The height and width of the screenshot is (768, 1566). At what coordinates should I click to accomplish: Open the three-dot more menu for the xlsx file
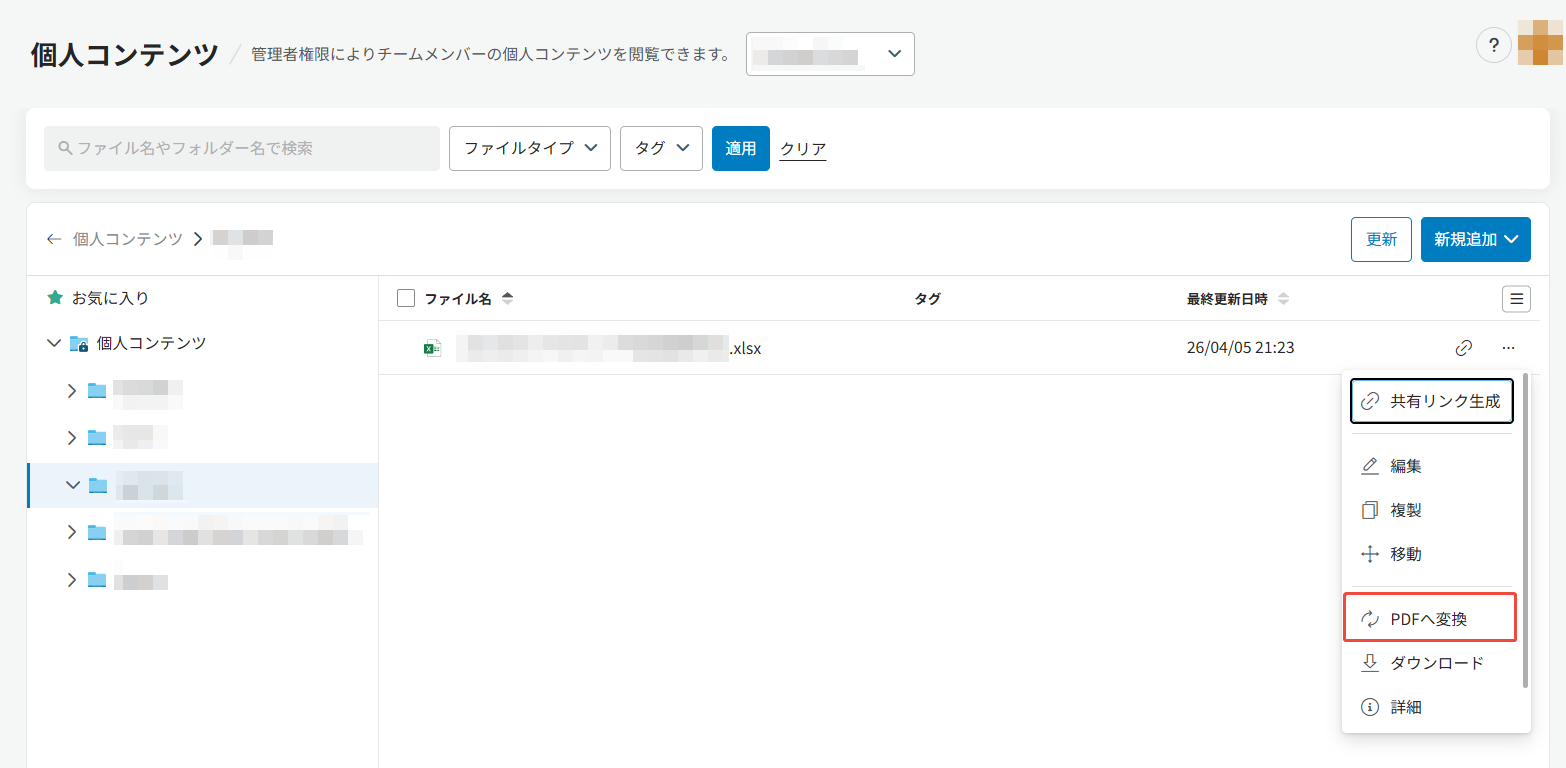click(x=1508, y=348)
